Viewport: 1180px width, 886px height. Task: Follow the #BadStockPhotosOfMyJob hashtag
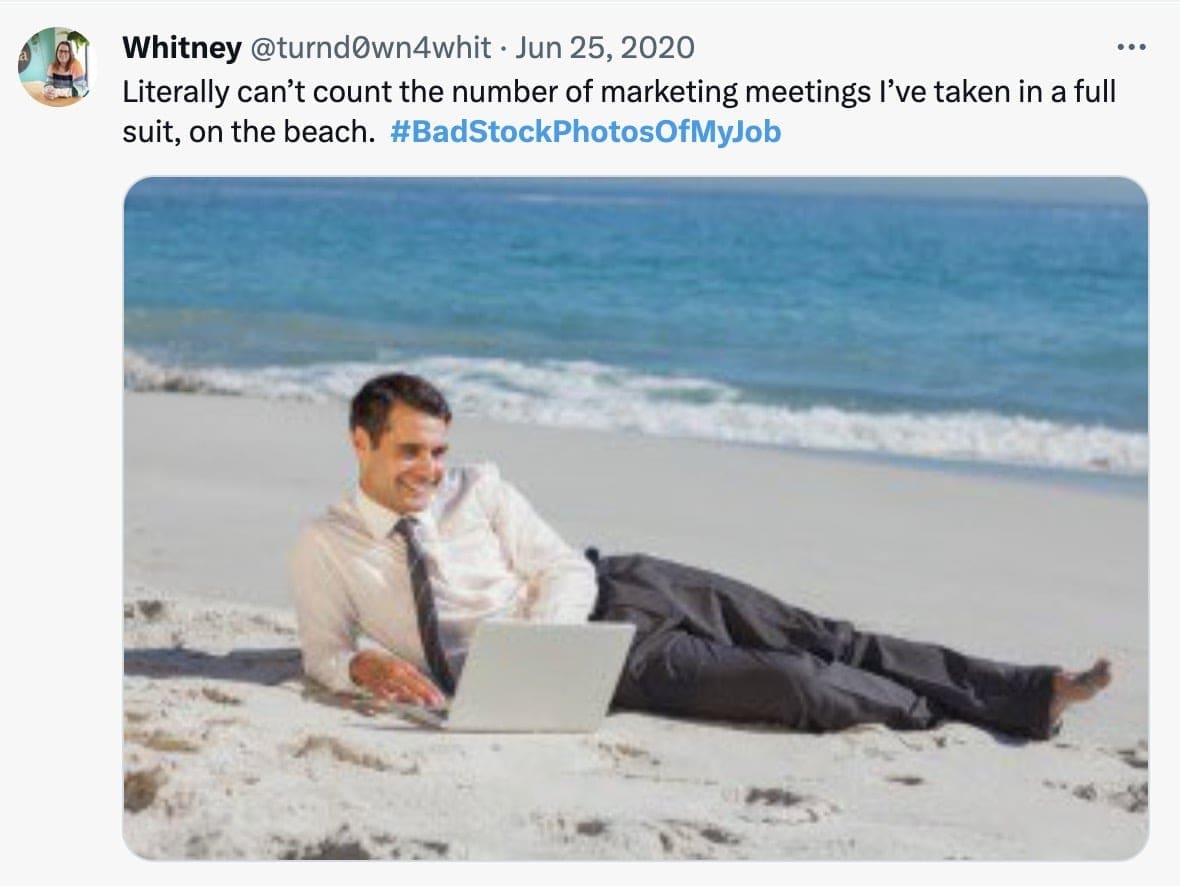tap(585, 131)
